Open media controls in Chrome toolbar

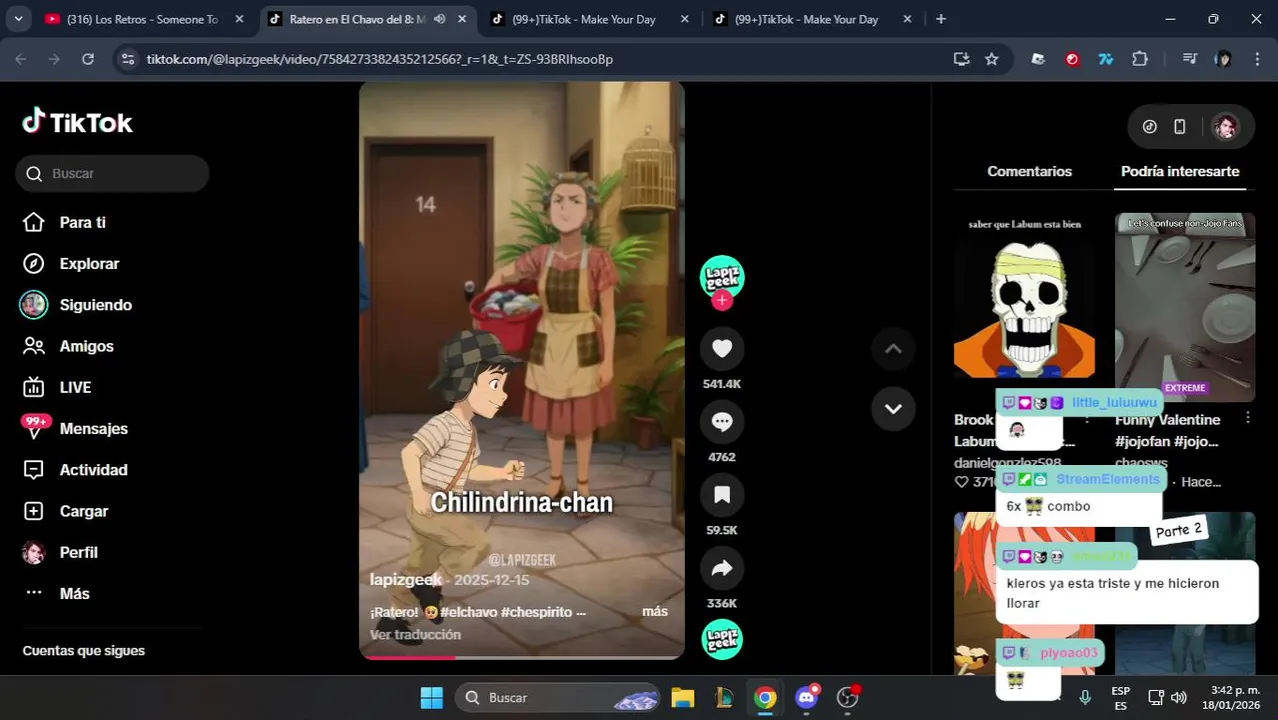tap(1189, 59)
